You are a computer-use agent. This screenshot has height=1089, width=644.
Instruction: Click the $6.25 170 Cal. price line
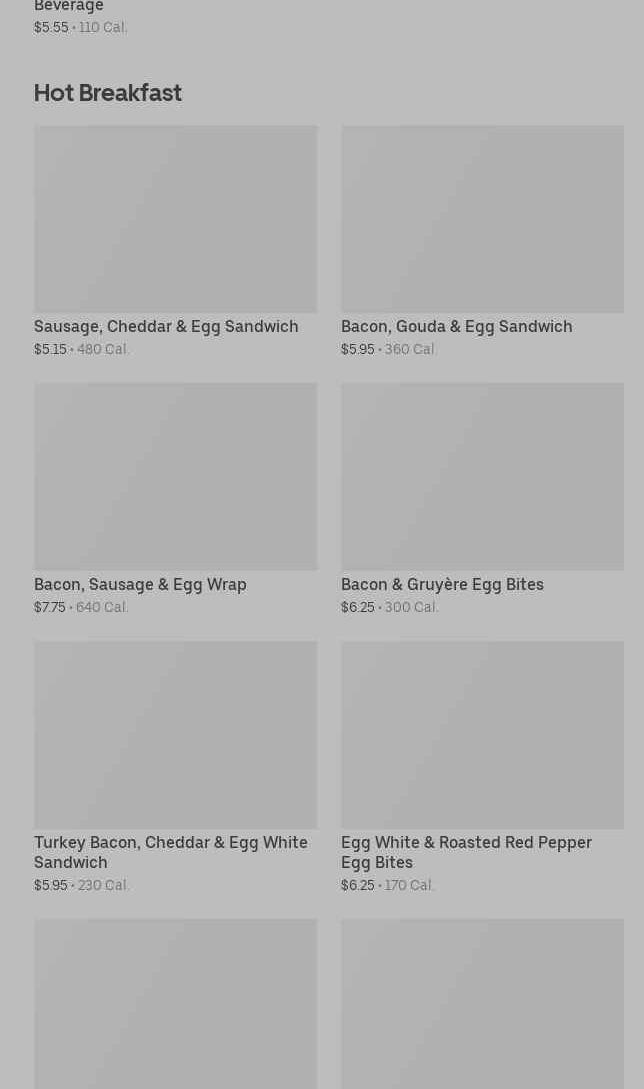pos(387,886)
